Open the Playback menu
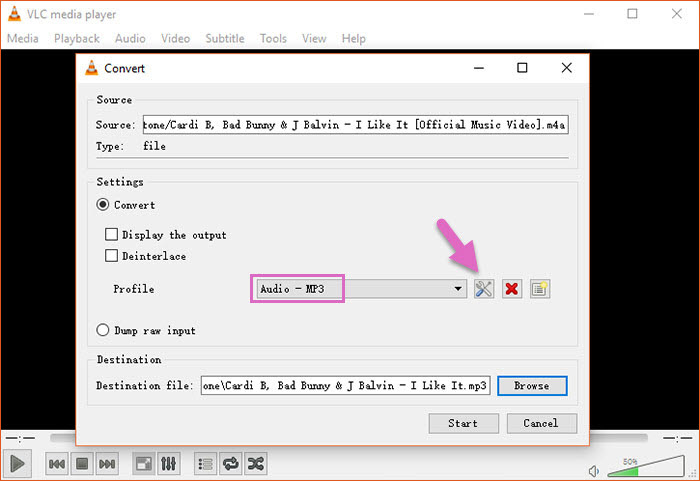This screenshot has height=481, width=700. [77, 38]
